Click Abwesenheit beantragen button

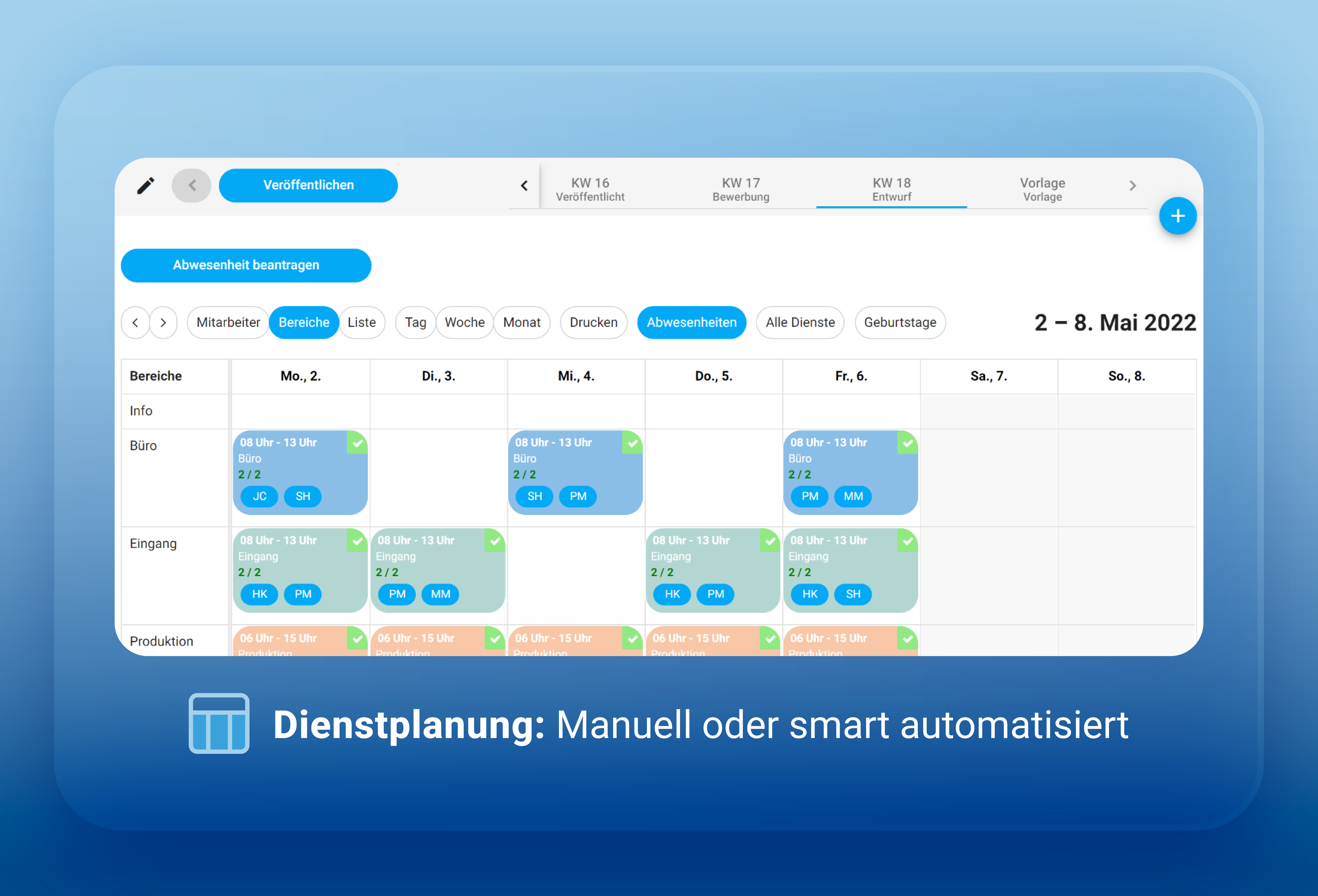click(x=246, y=265)
